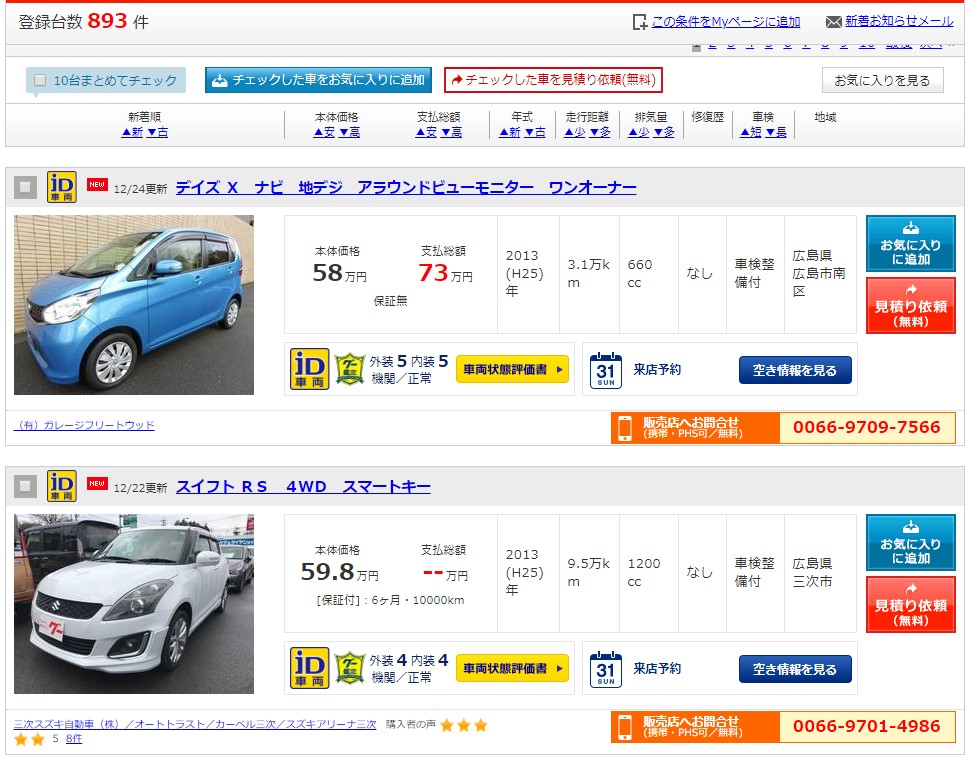Sort 新着順 by oldest first
This screenshot has height=761, width=975.
pyautogui.click(x=157, y=132)
